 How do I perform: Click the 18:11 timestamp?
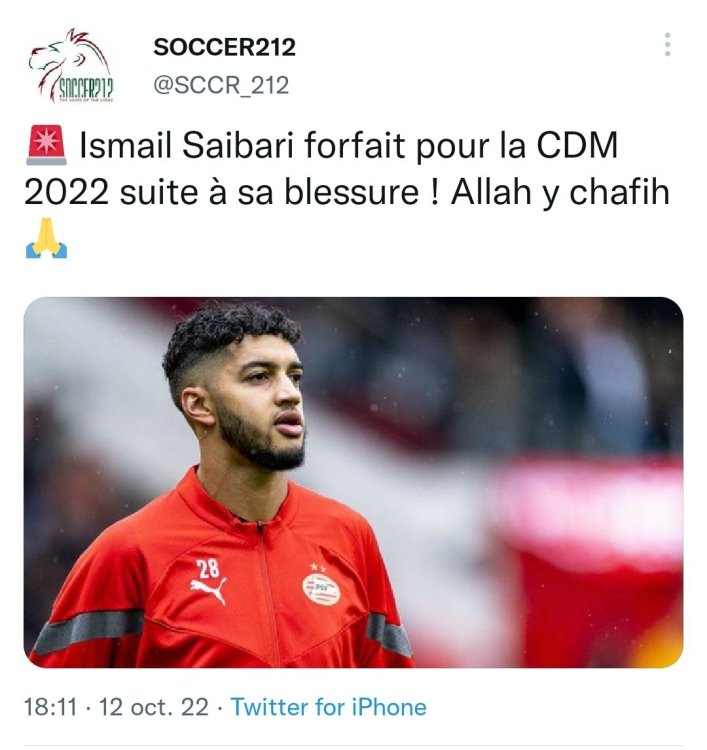coord(50,707)
